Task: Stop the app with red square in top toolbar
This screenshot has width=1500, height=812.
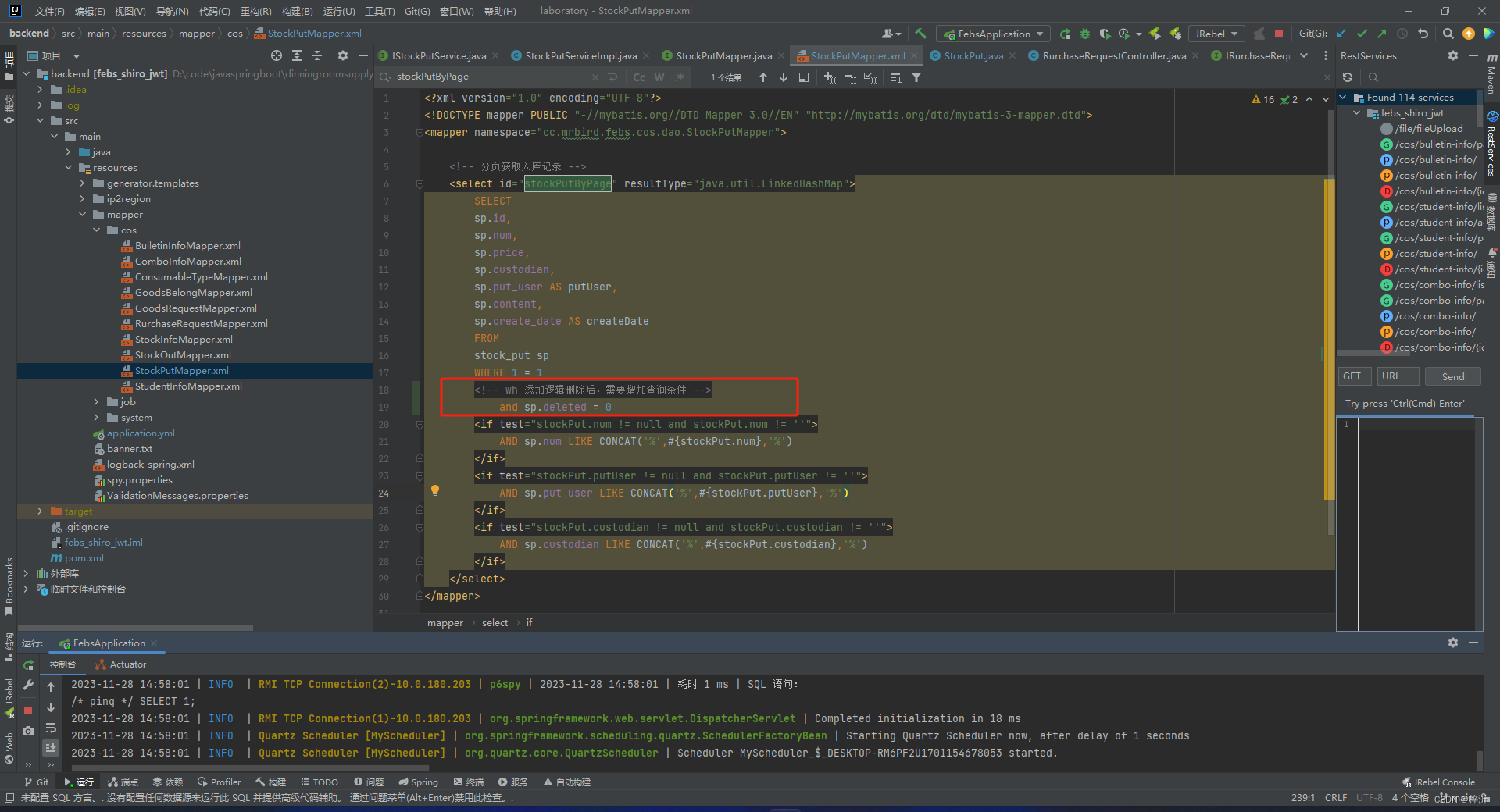Action: point(1279,34)
